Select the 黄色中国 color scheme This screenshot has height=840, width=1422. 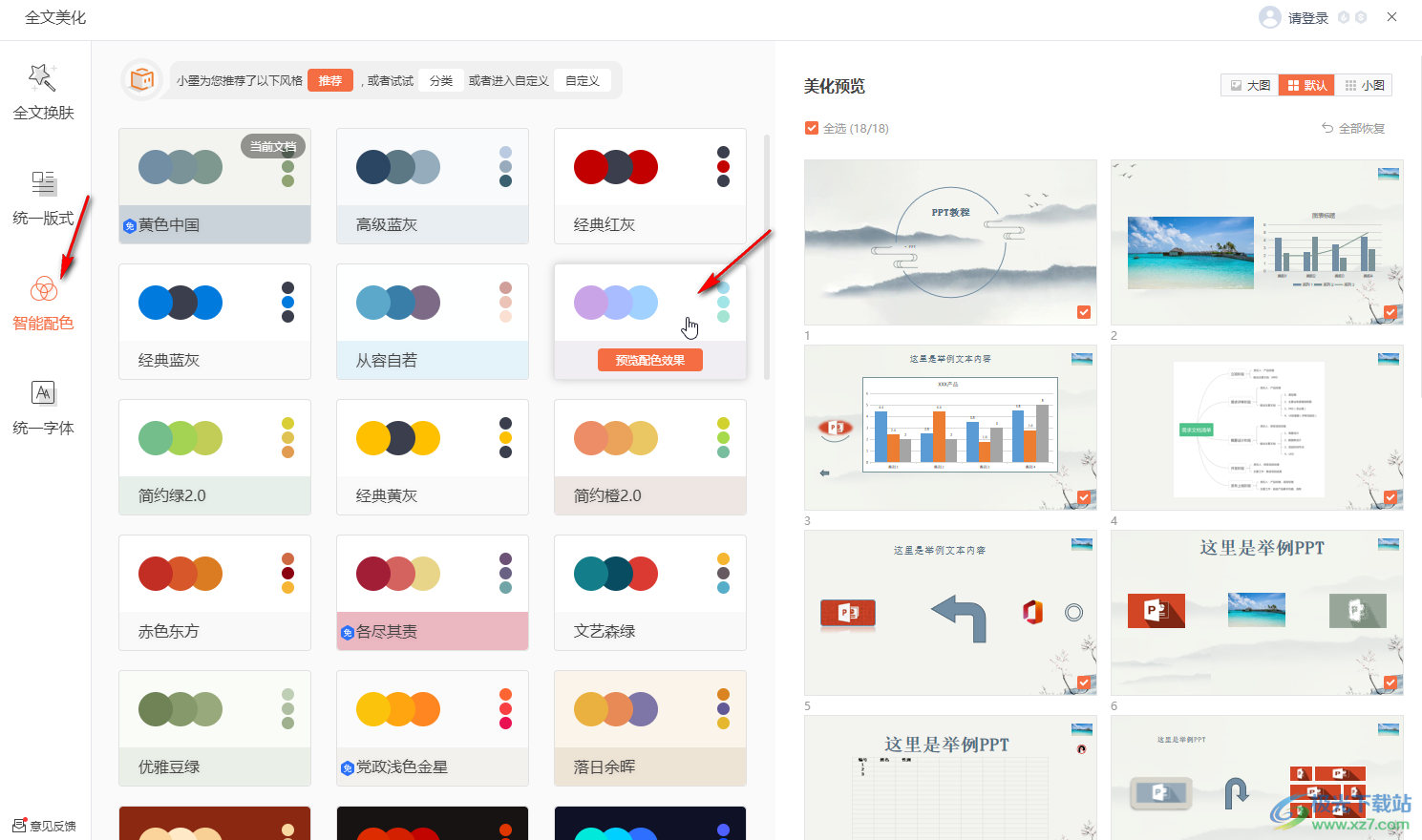(x=215, y=186)
